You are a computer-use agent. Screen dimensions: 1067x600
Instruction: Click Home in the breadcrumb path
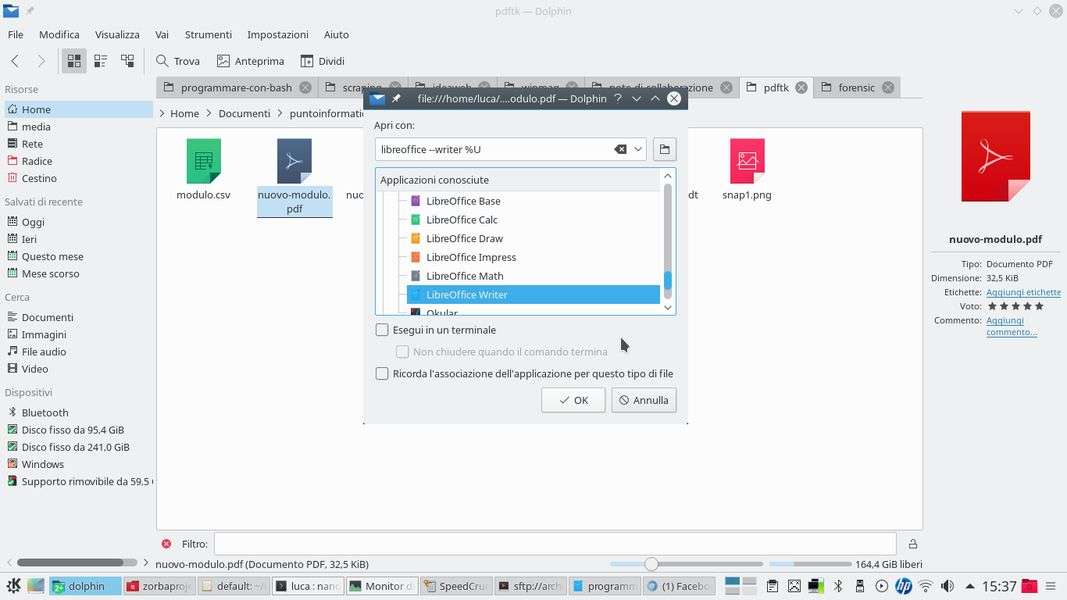[184, 114]
